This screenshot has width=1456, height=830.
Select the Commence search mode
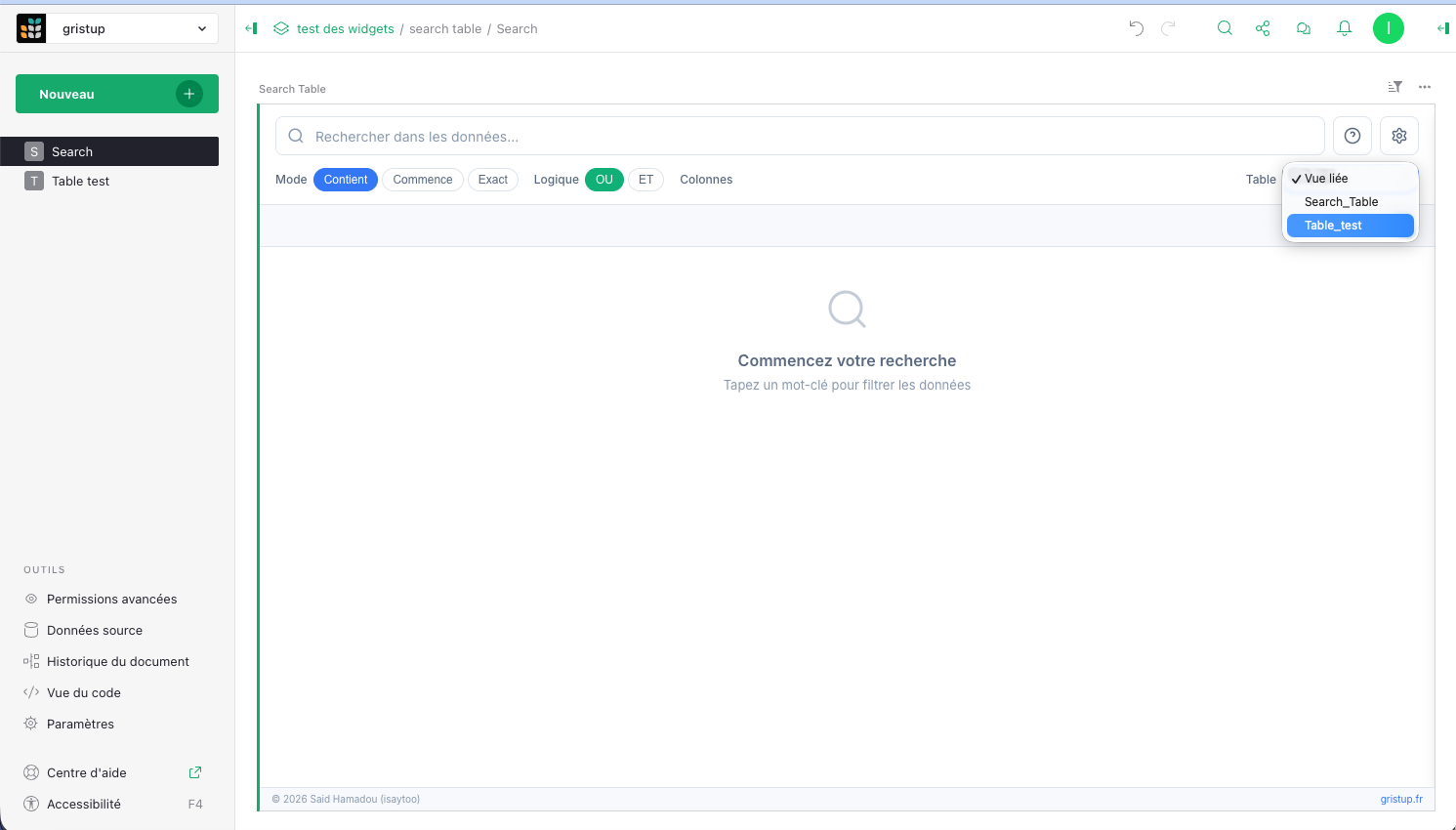coord(423,180)
